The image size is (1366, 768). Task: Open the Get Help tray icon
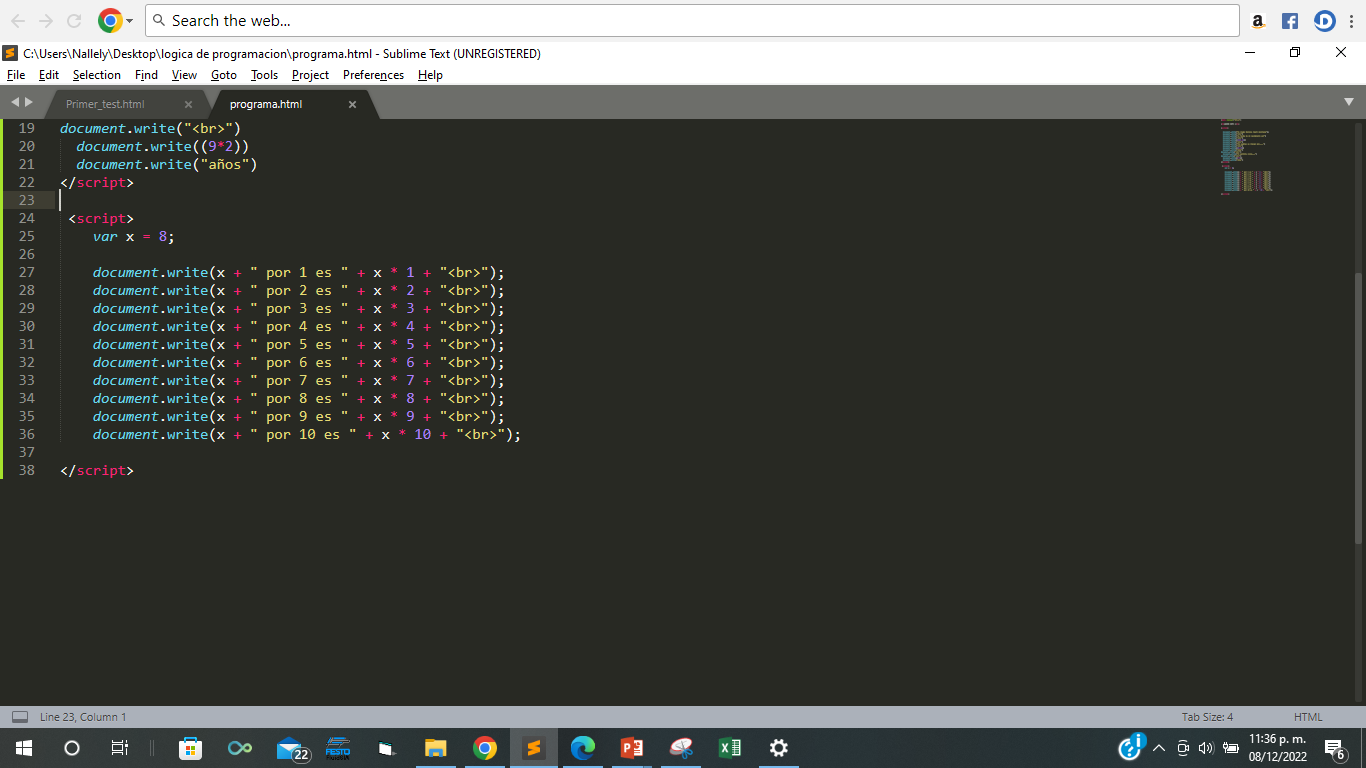point(1131,747)
